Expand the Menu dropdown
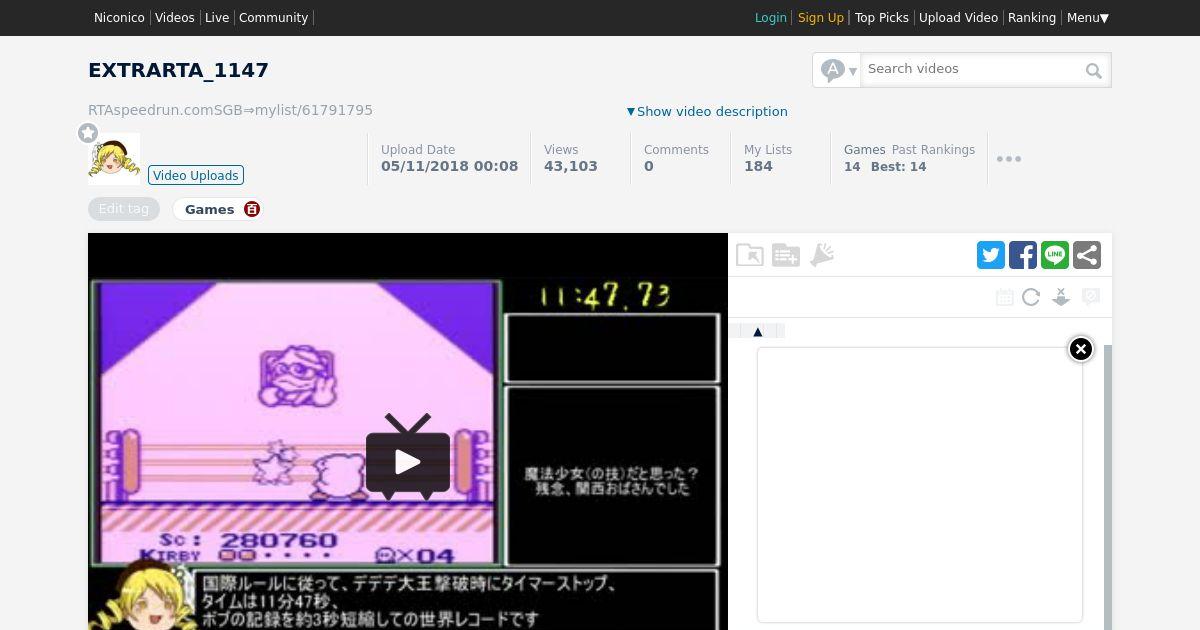The width and height of the screenshot is (1200, 630). (1088, 18)
